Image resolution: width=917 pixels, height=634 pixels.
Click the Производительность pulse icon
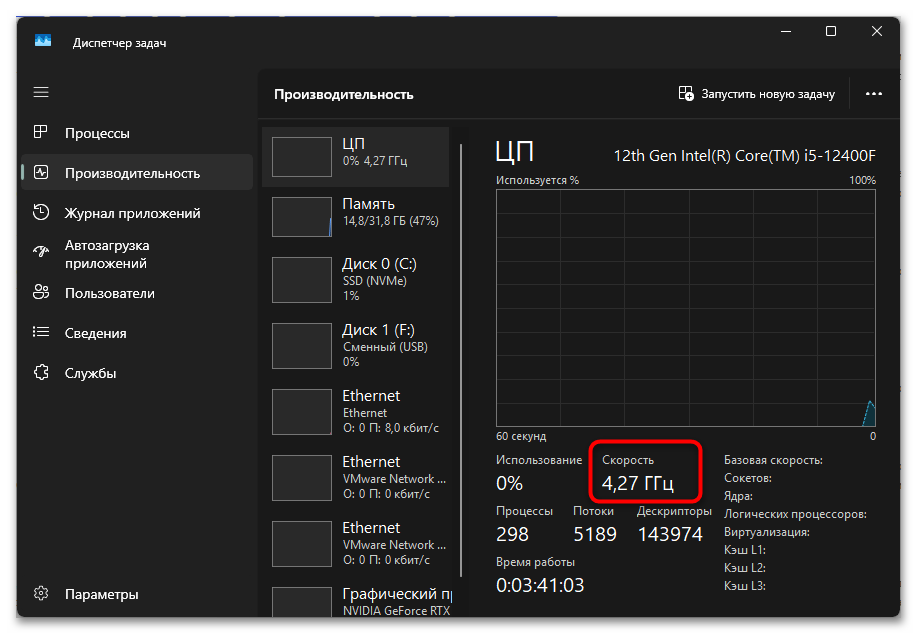[41, 173]
